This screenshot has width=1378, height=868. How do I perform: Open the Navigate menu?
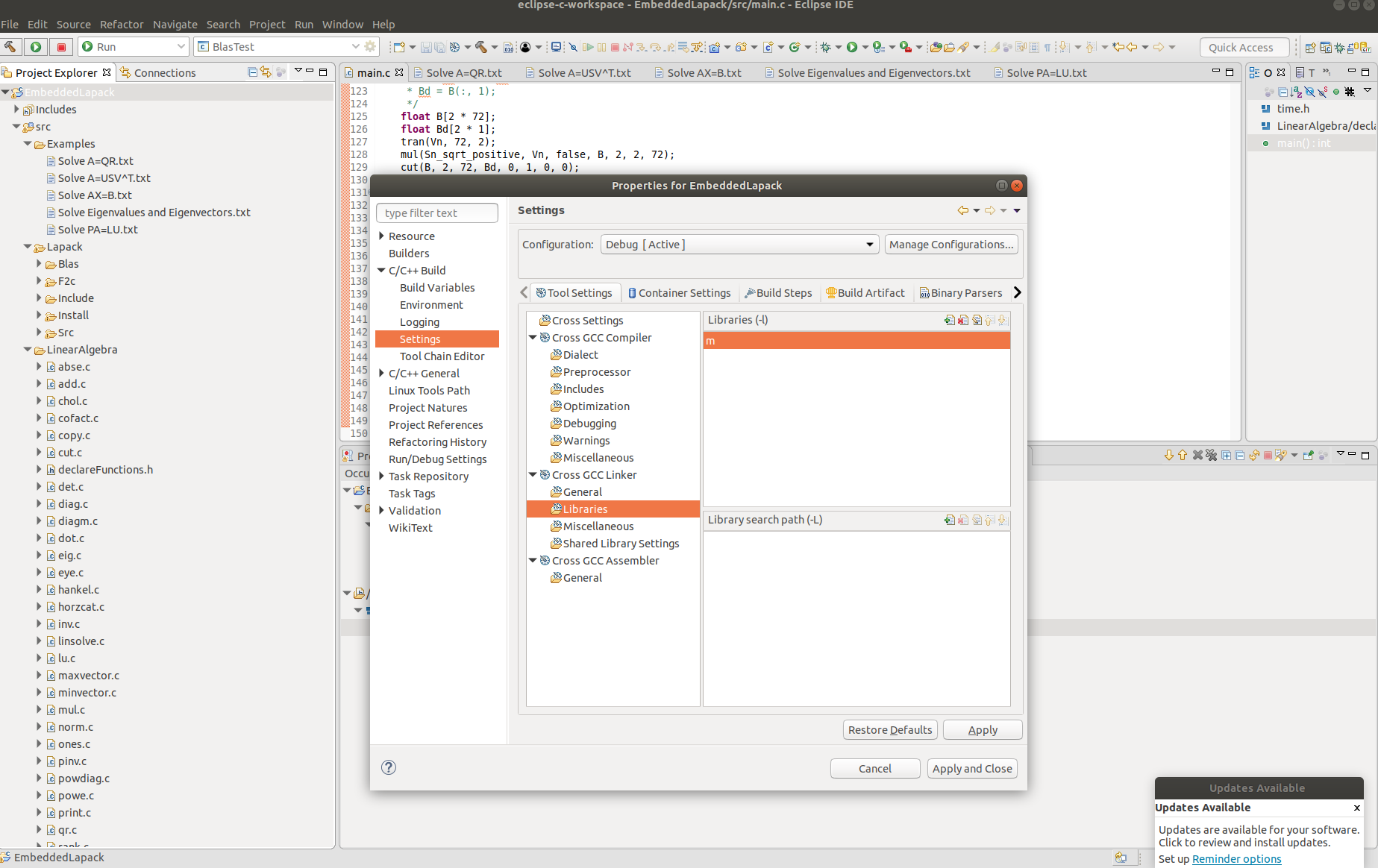point(175,25)
